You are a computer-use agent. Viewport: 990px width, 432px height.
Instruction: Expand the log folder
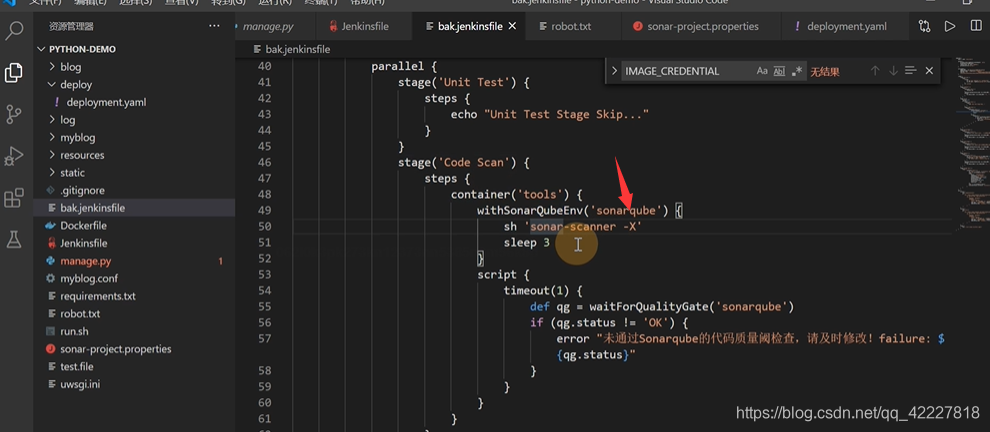[134, 120]
